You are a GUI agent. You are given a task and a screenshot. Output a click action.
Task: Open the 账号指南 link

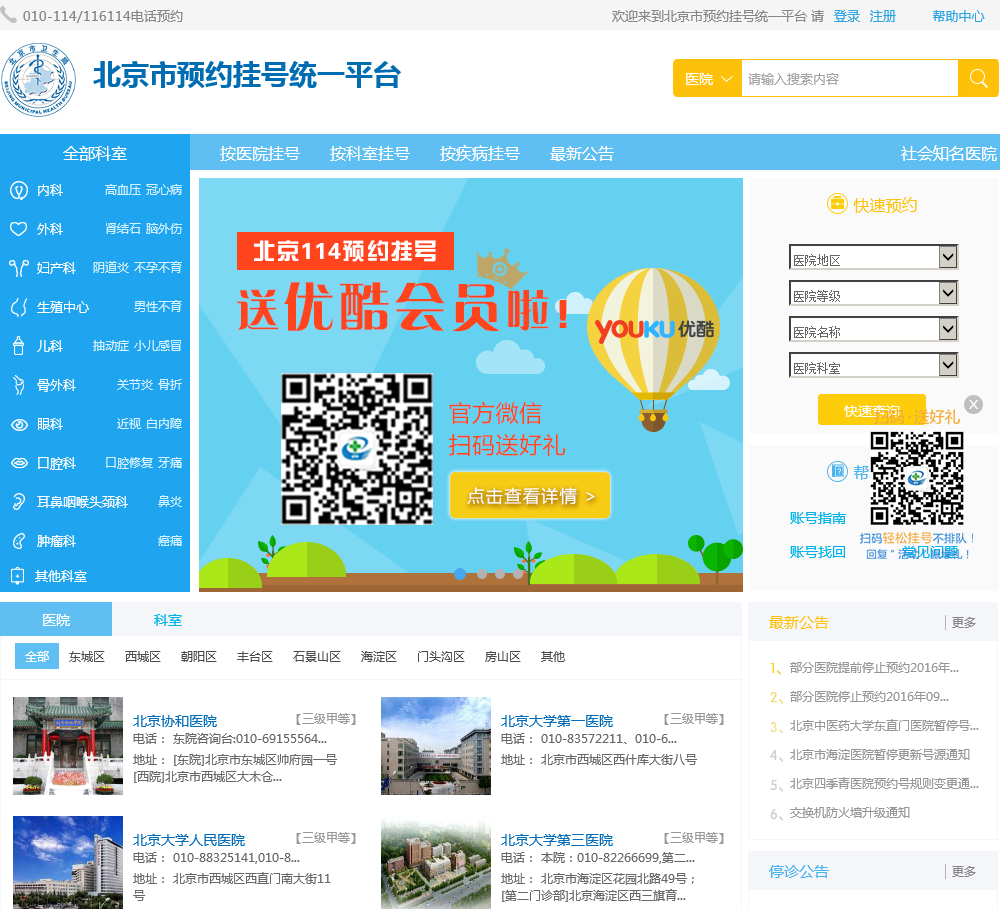tap(818, 517)
